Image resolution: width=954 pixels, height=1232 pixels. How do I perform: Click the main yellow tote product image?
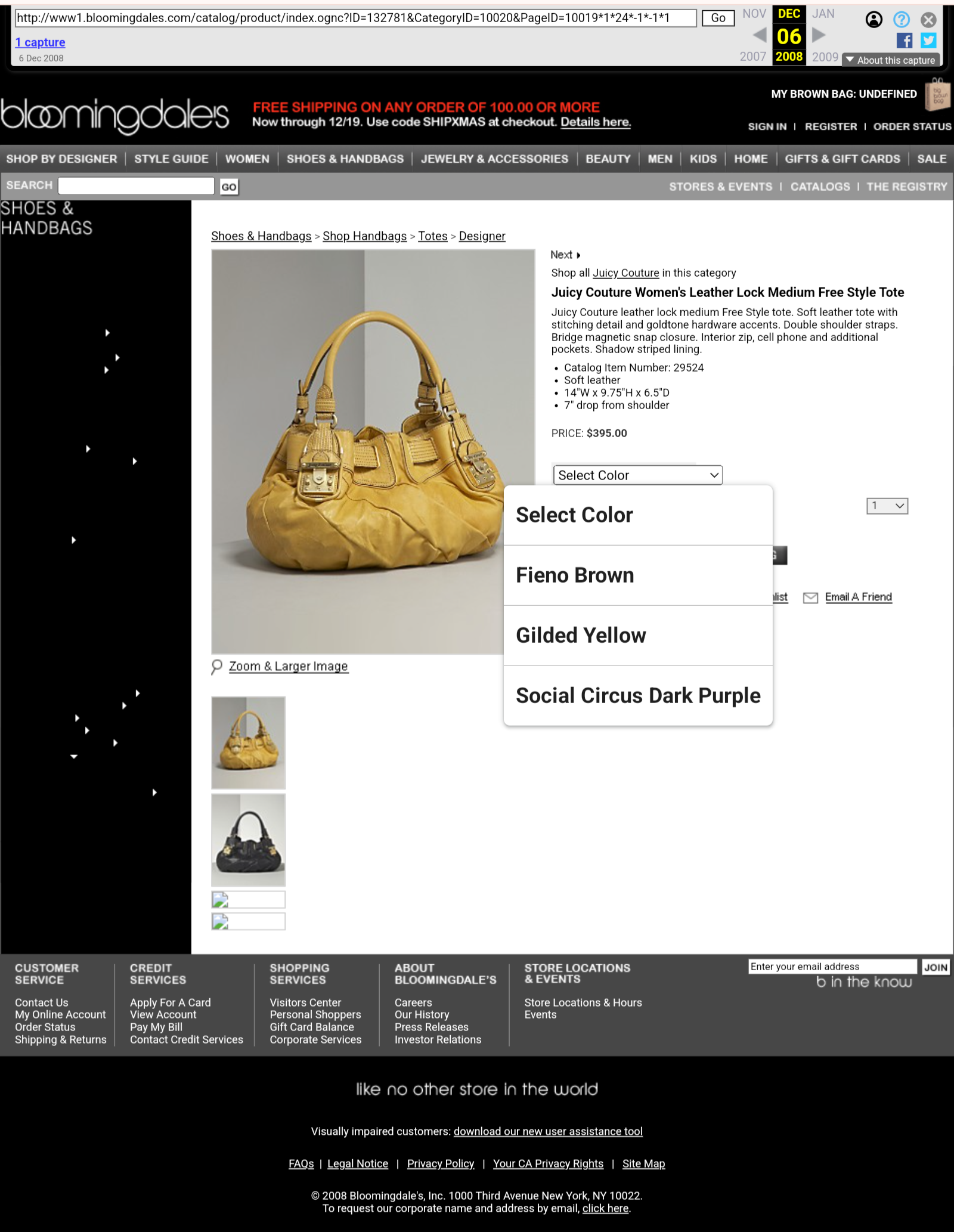[x=373, y=451]
